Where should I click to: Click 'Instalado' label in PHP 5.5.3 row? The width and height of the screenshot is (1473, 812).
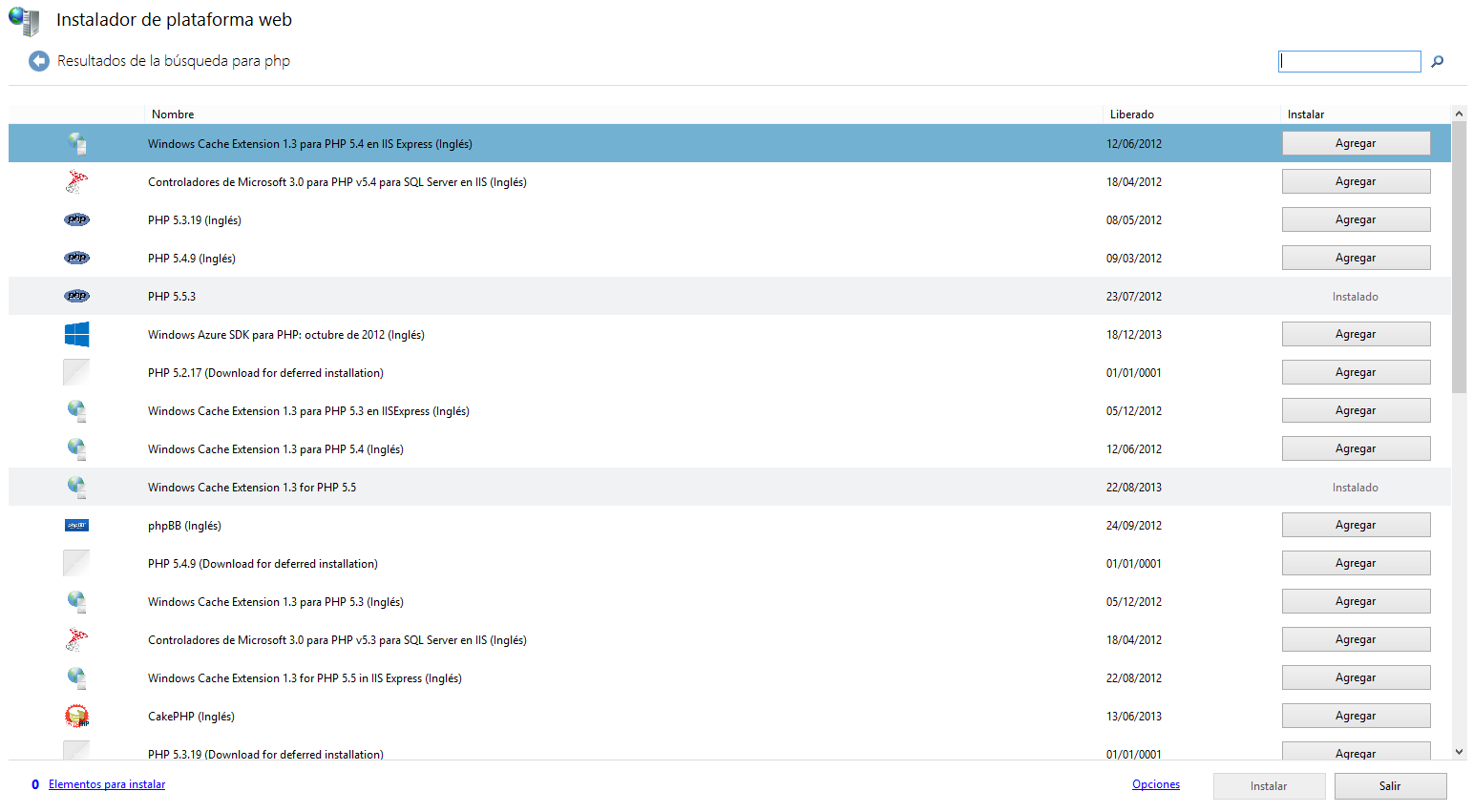[1356, 297]
